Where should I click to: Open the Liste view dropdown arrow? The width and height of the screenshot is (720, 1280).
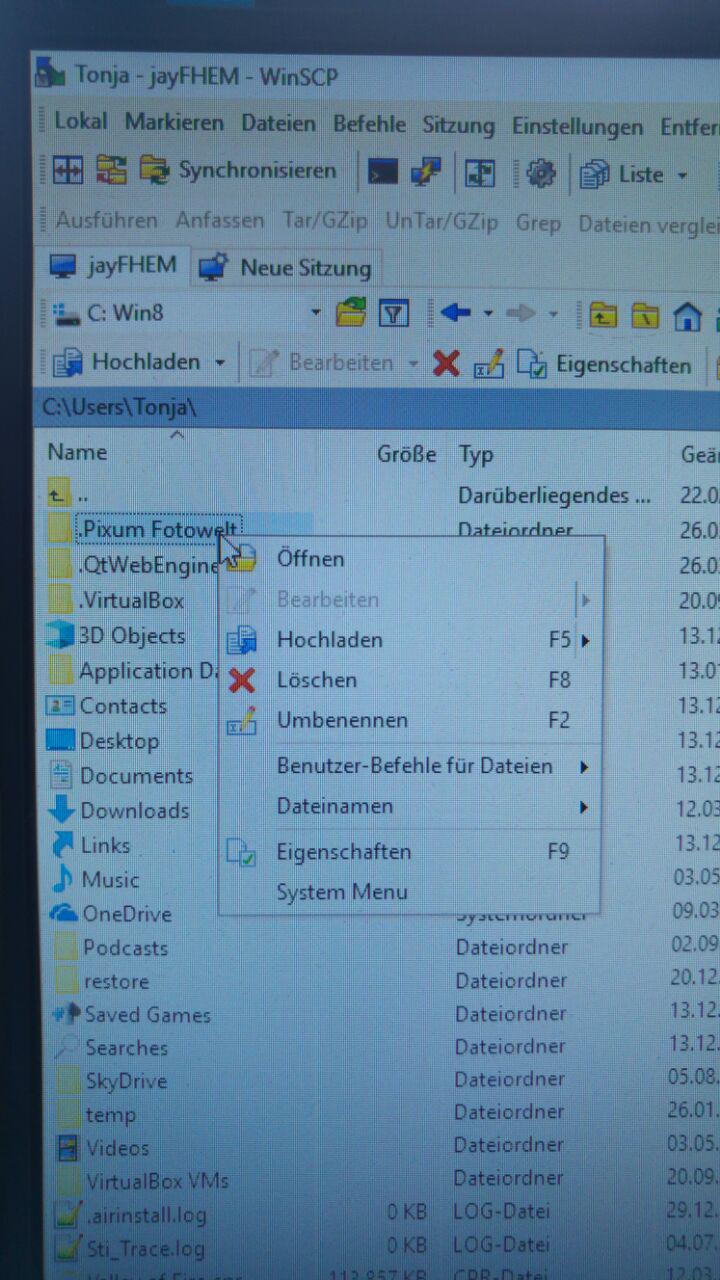click(x=682, y=176)
